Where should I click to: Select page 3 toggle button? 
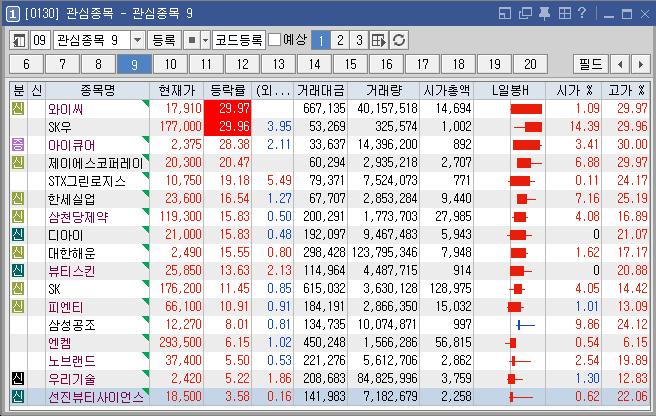[x=359, y=40]
